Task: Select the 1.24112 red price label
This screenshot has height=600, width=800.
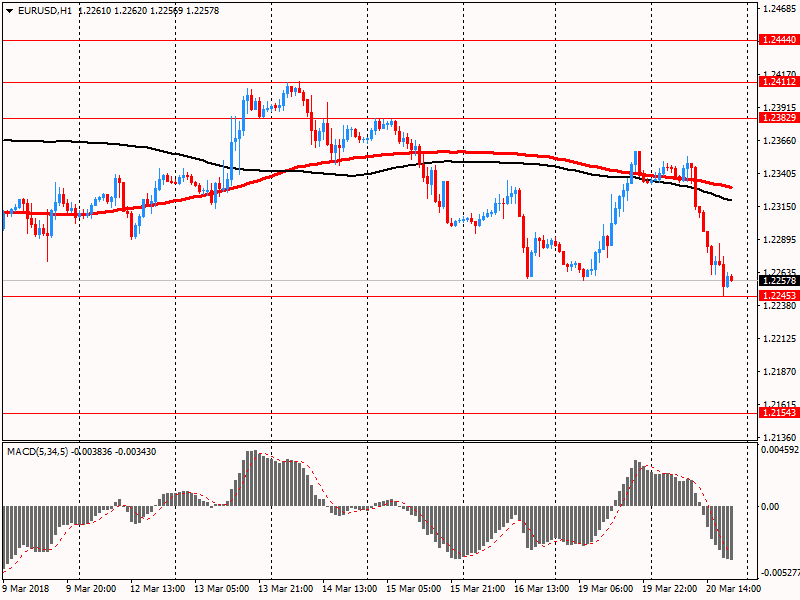Action: tap(778, 83)
